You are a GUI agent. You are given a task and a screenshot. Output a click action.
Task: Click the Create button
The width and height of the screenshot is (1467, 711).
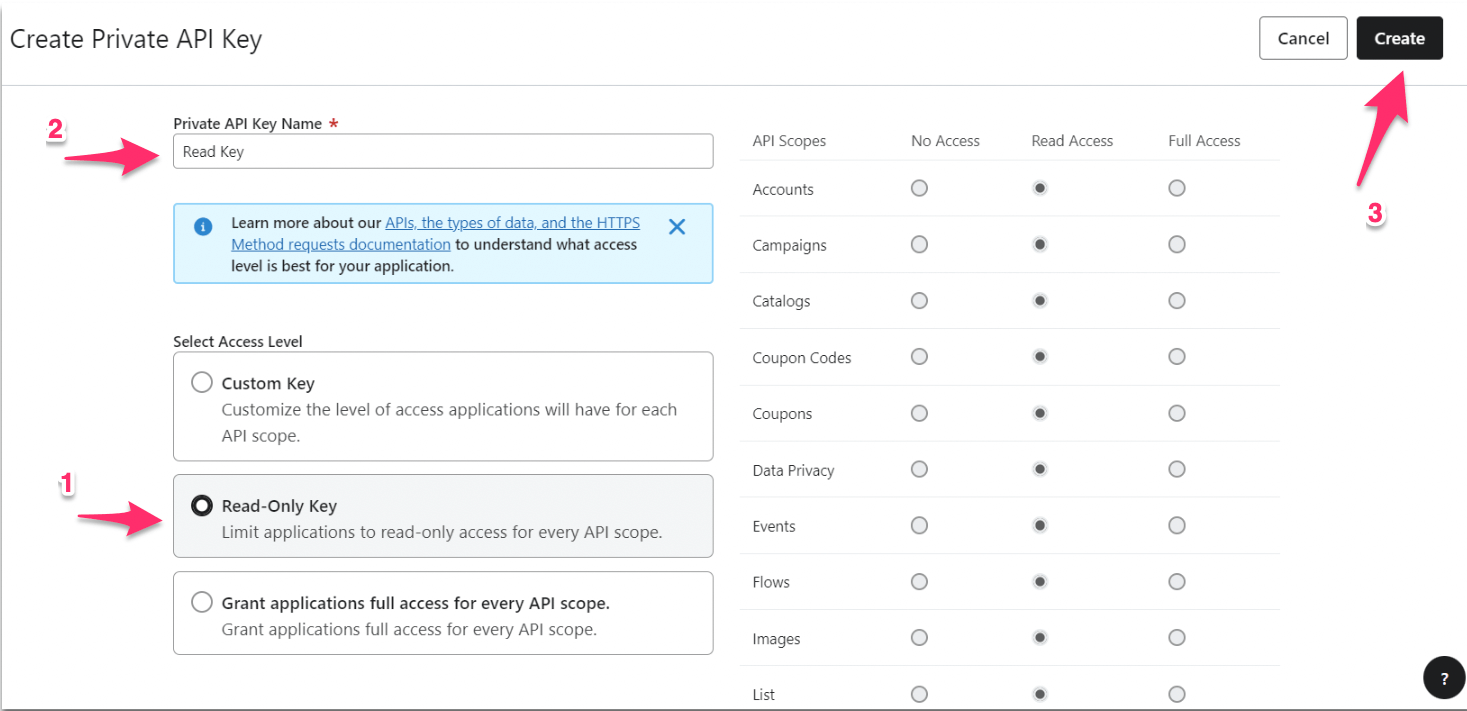[x=1399, y=38]
